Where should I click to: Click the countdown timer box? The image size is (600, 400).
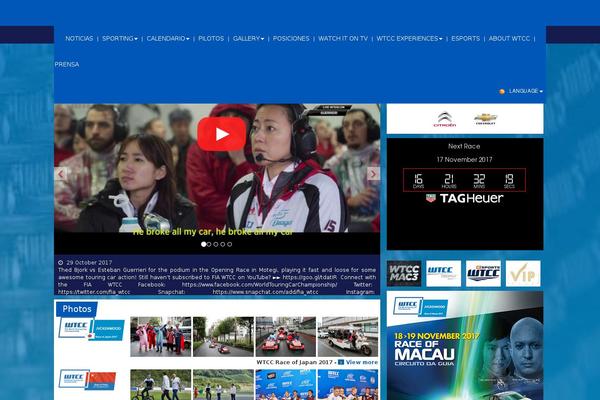[464, 180]
